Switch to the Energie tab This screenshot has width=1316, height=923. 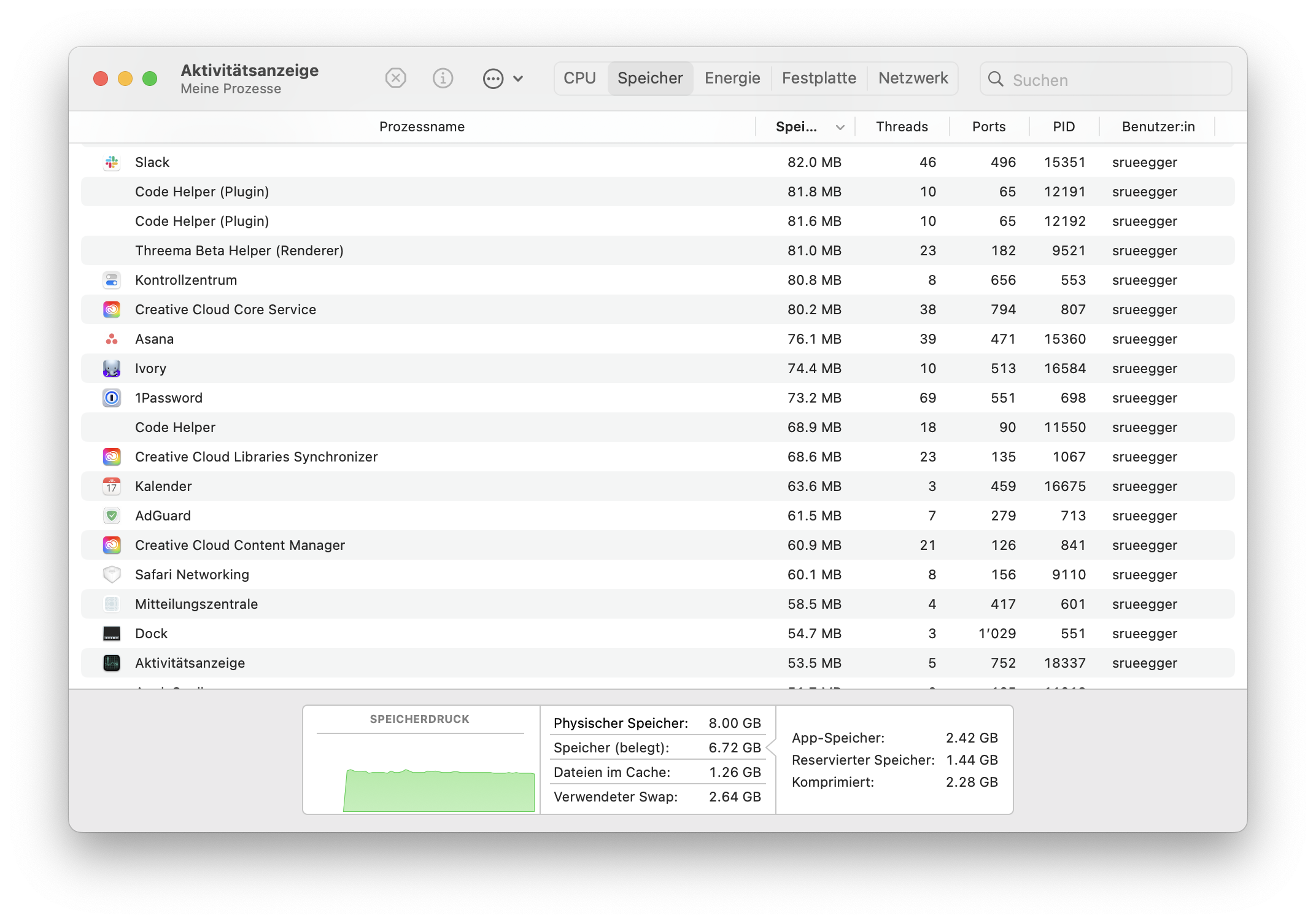click(x=732, y=79)
